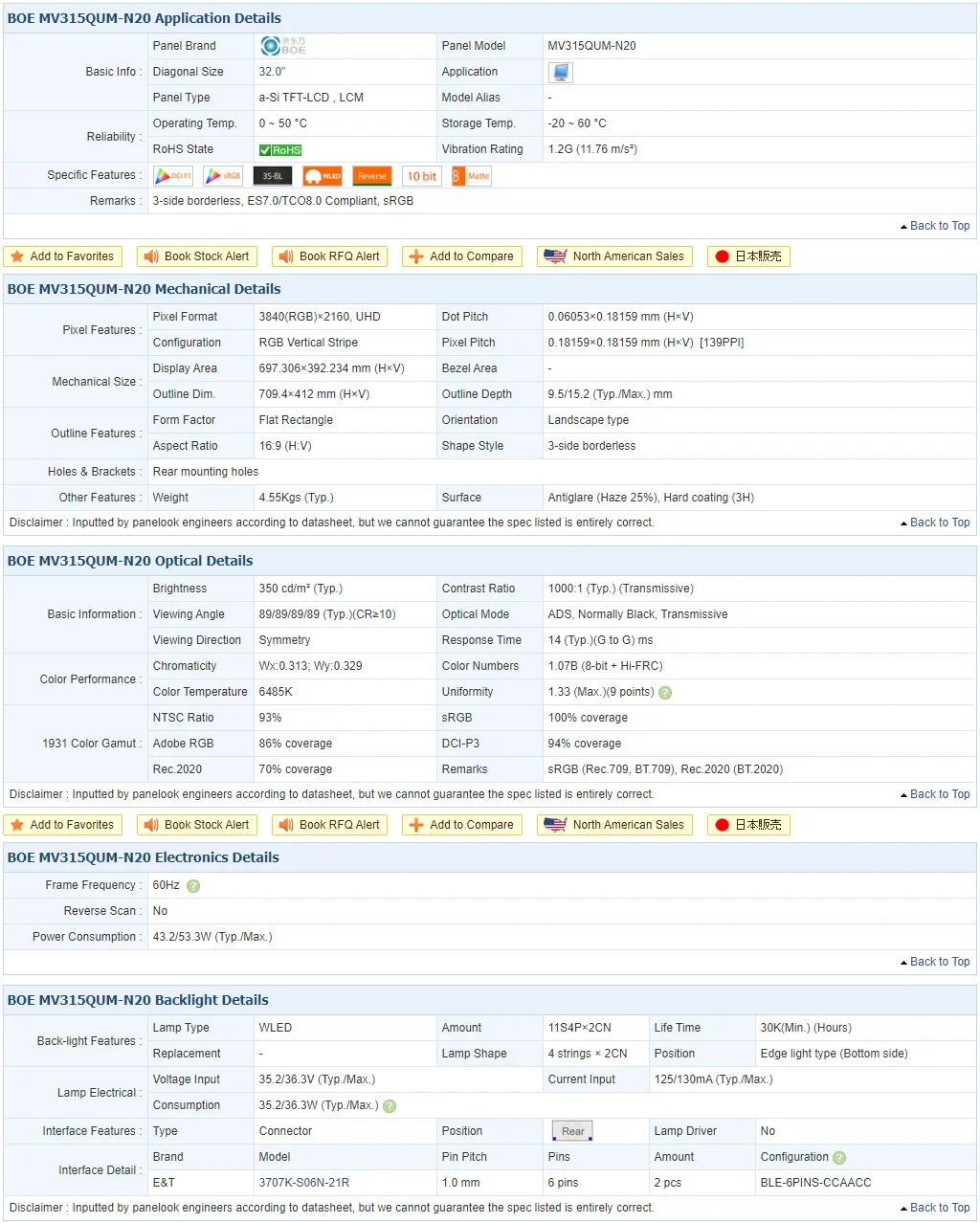
Task: Click the 1000:1 contrast ratio value
Action: point(621,589)
